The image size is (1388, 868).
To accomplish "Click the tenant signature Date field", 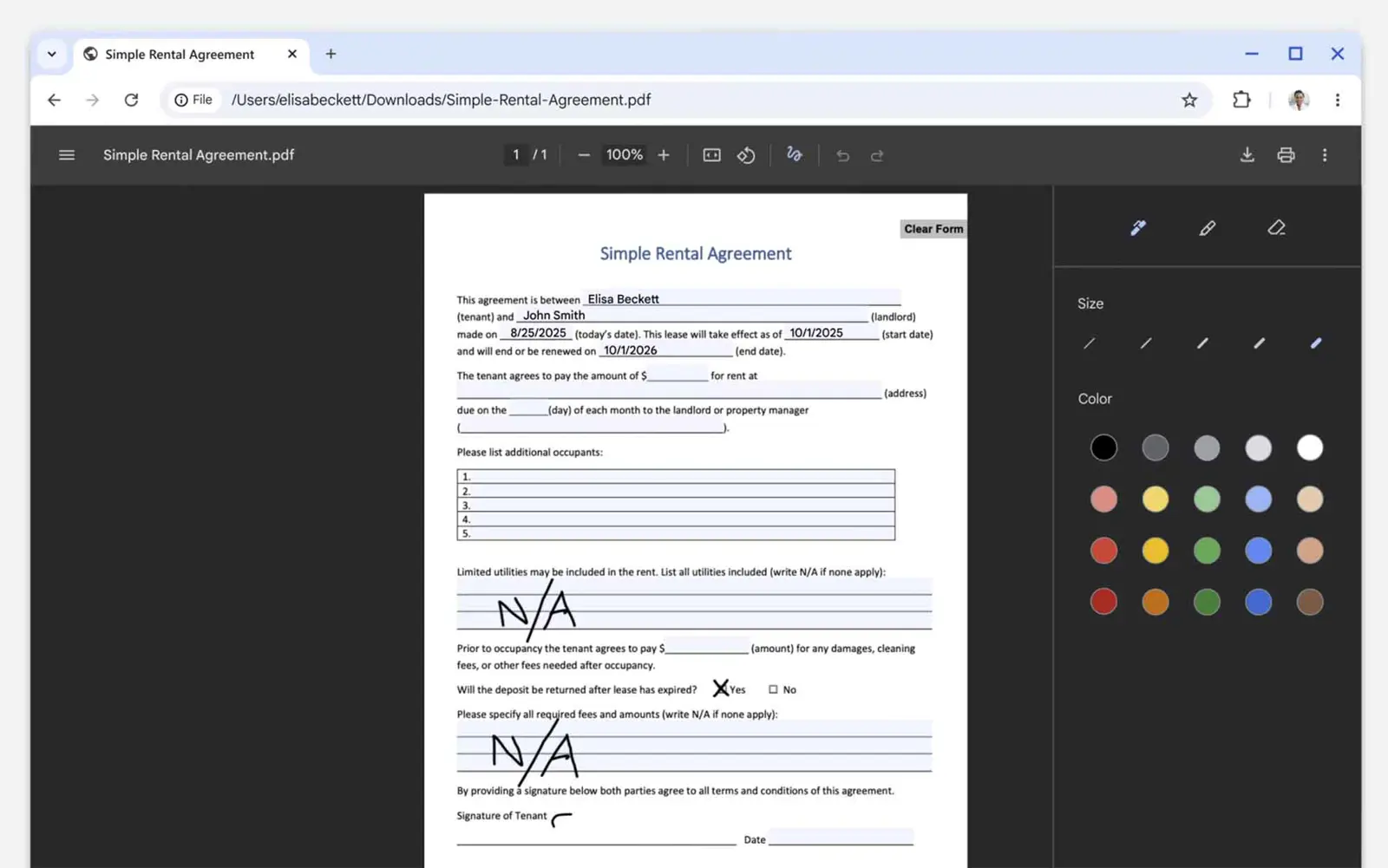I will click(x=841, y=837).
